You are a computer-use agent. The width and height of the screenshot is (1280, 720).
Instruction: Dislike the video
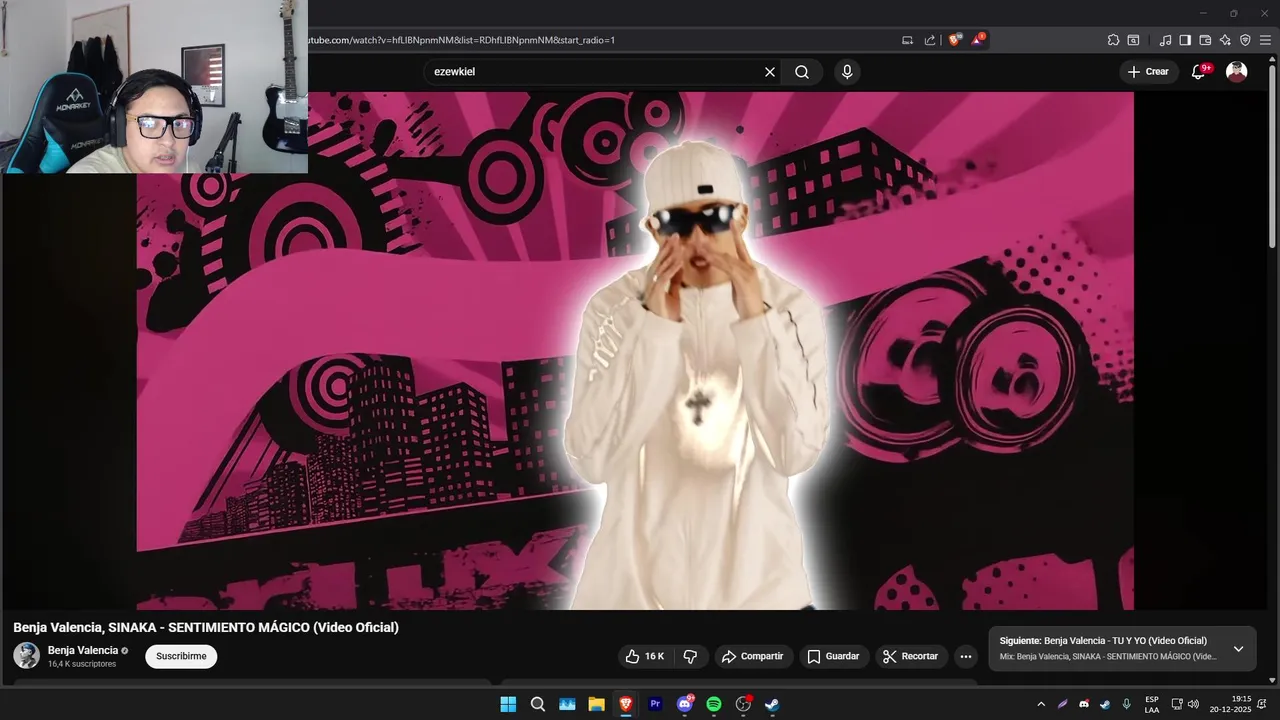690,656
